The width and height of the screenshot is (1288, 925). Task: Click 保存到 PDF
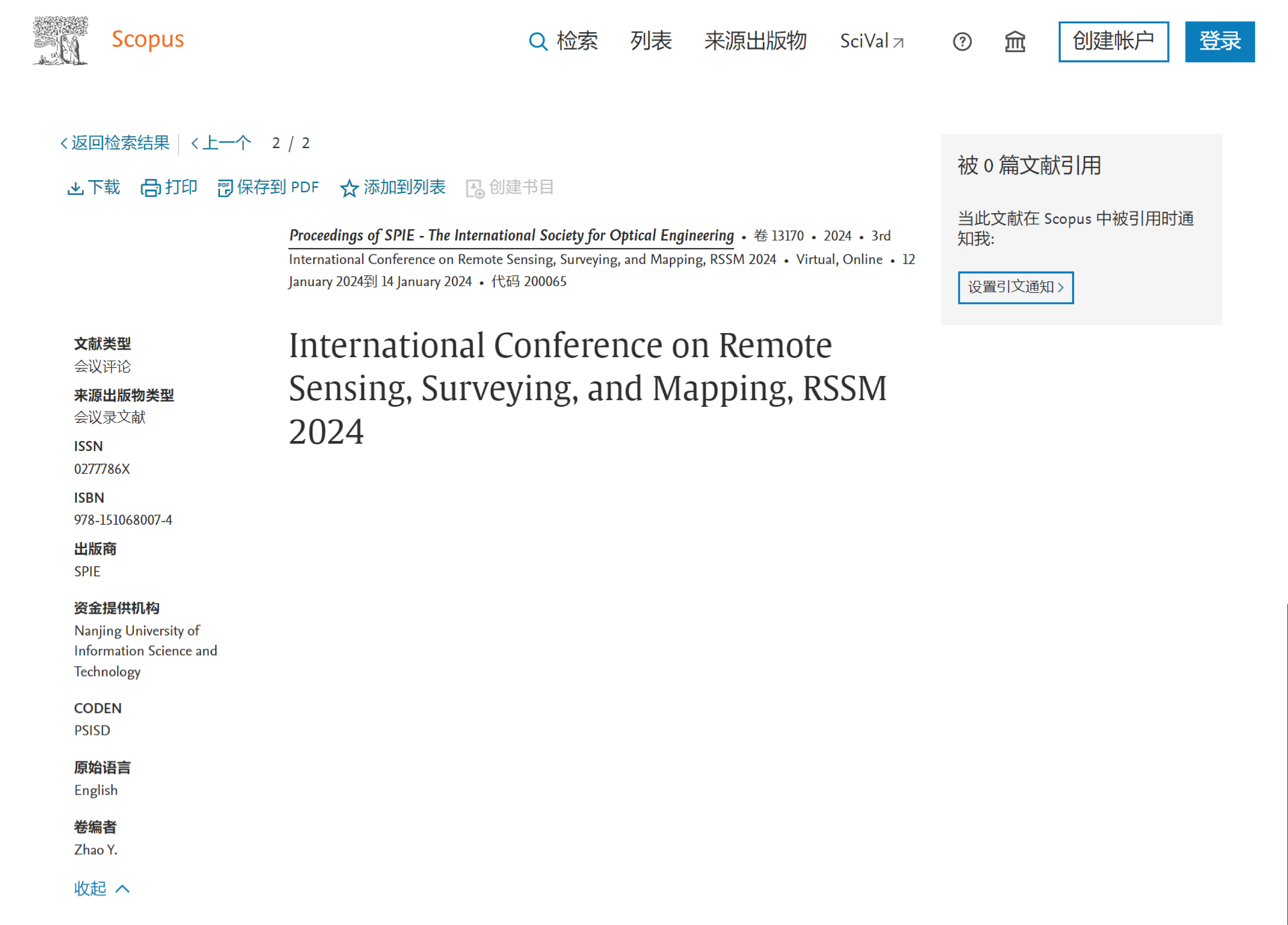[268, 187]
